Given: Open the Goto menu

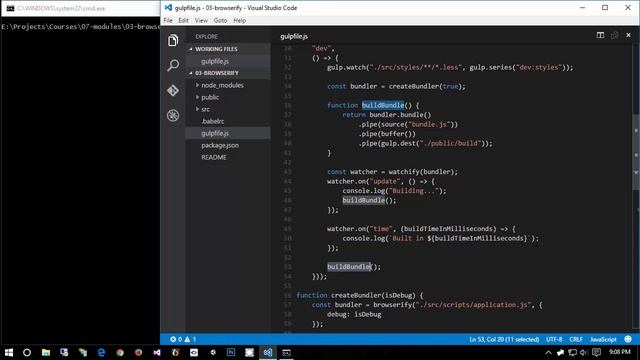Looking at the screenshot, I should pyautogui.click(x=220, y=20).
